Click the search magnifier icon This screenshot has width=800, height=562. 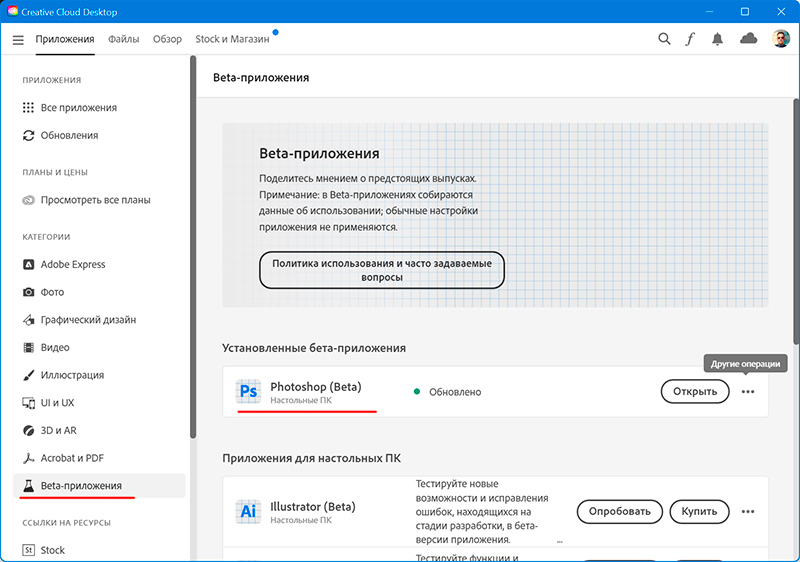664,39
